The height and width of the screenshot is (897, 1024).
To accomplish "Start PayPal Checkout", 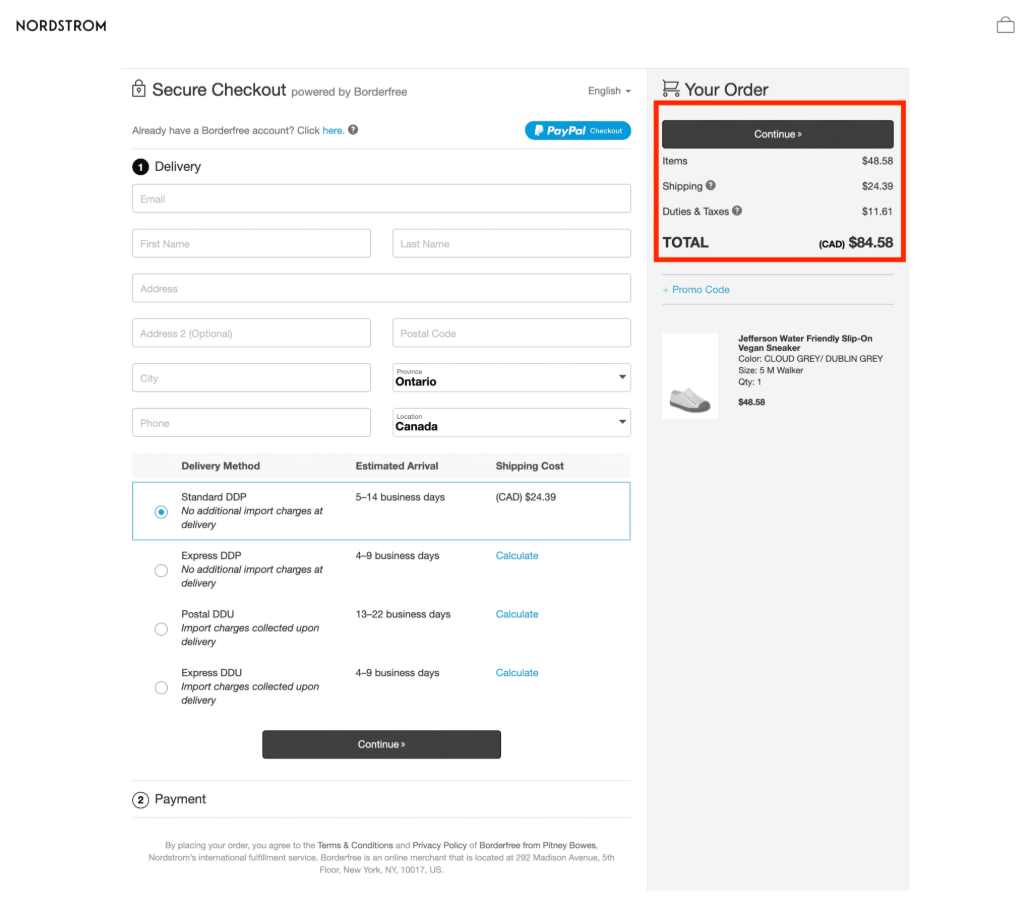I will (x=577, y=130).
